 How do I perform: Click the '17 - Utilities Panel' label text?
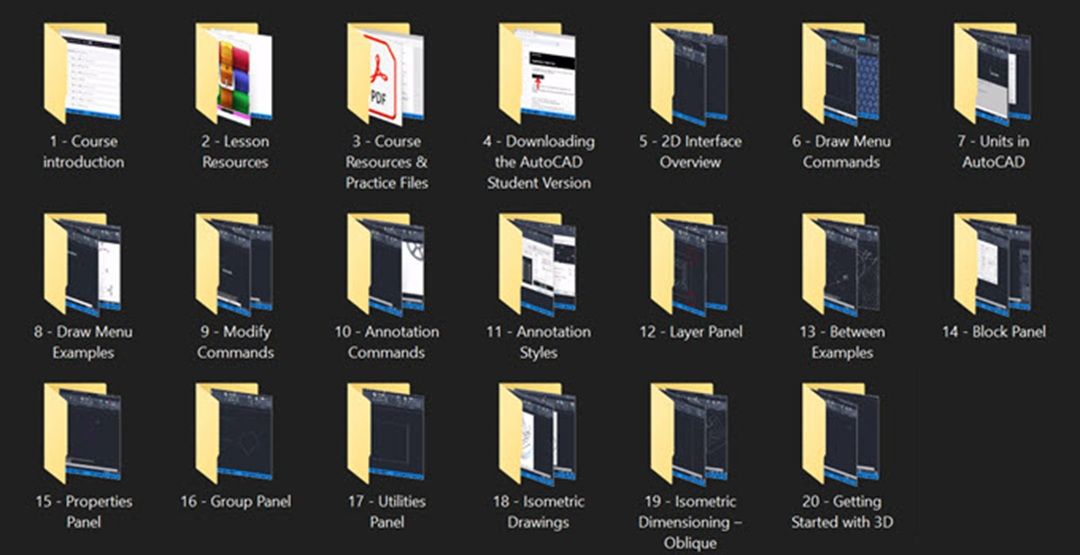click(386, 512)
